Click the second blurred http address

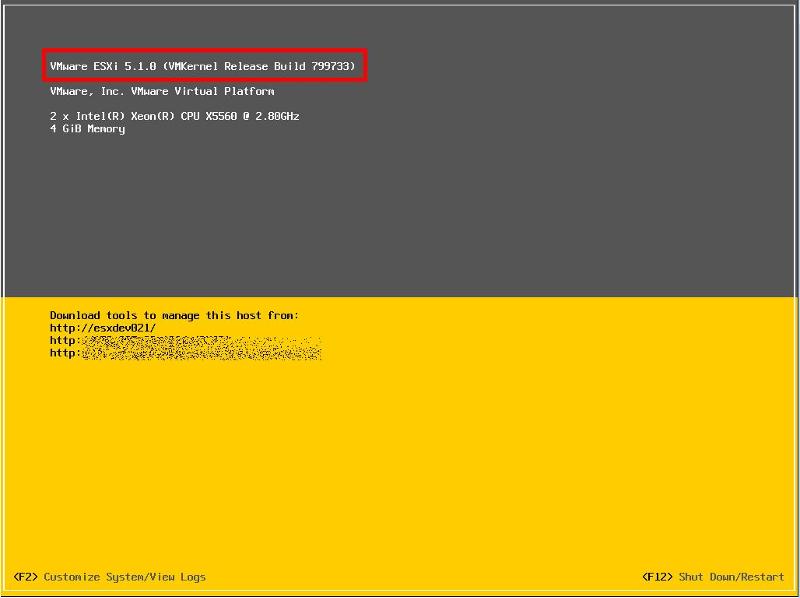tap(186, 341)
